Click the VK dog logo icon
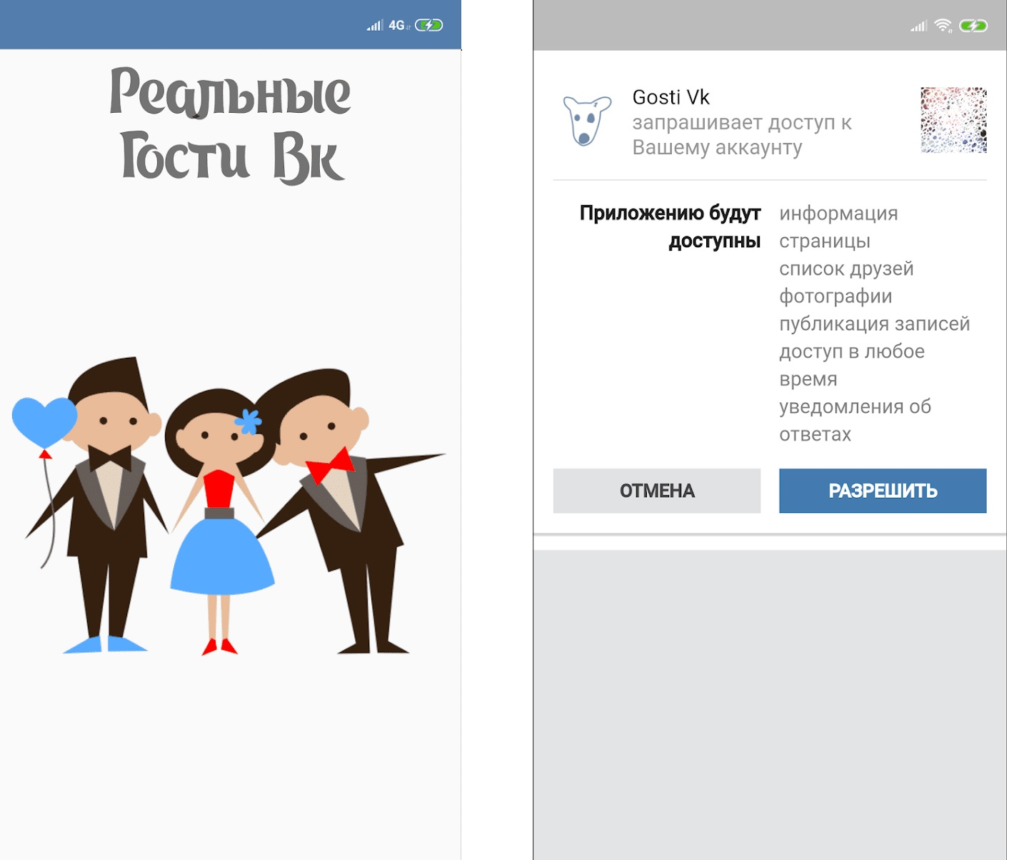This screenshot has width=1024, height=860. pyautogui.click(x=587, y=121)
